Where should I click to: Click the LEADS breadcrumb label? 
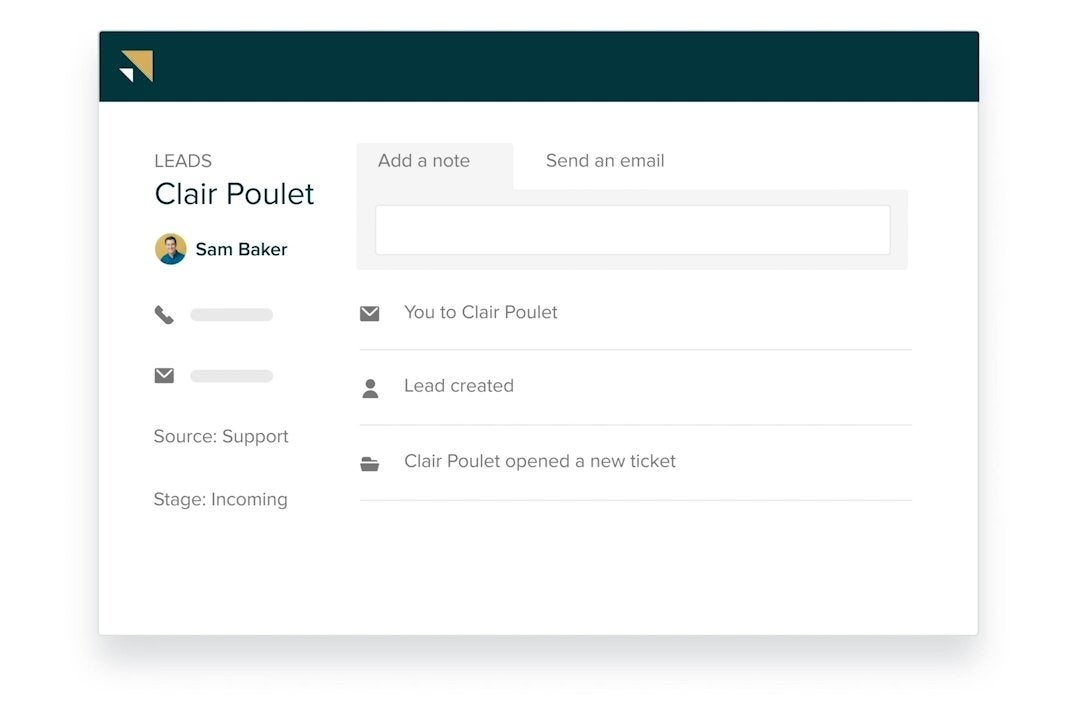pos(182,160)
